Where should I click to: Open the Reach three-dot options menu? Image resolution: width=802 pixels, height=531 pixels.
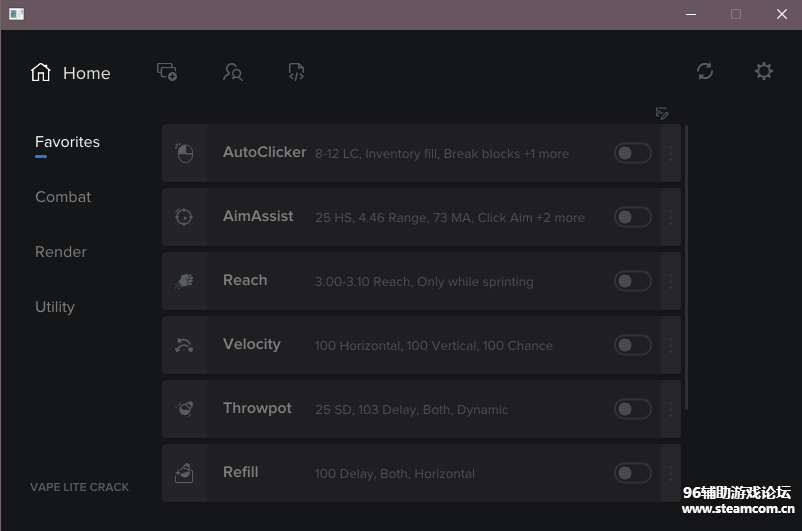click(670, 281)
